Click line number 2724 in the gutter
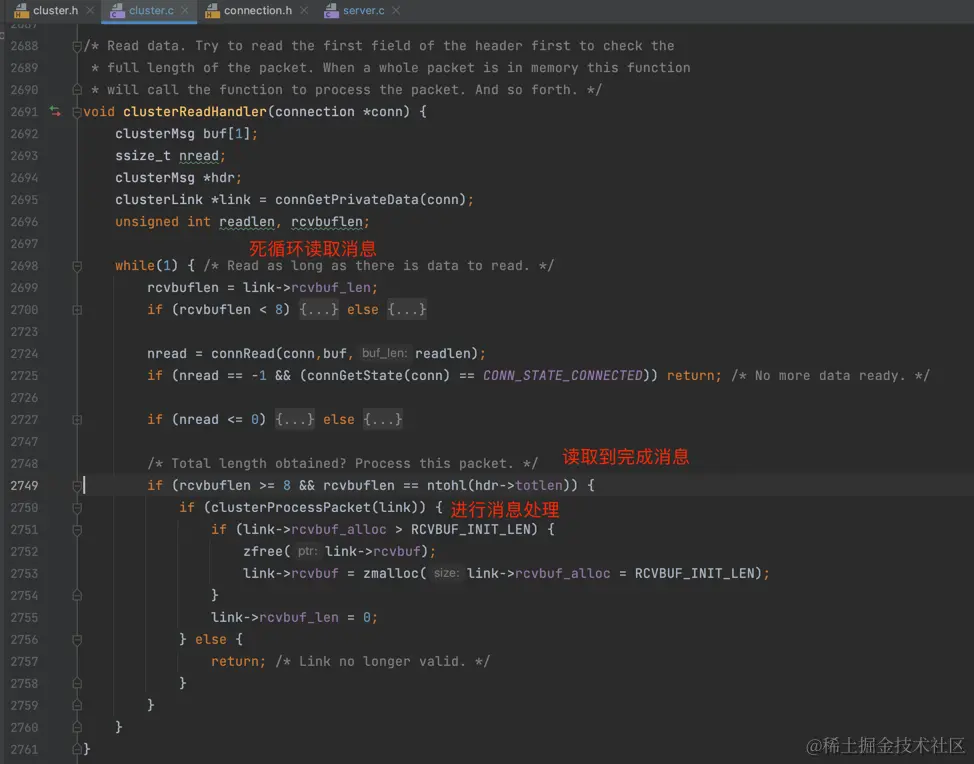Screen dimensions: 974x764 click(24, 353)
